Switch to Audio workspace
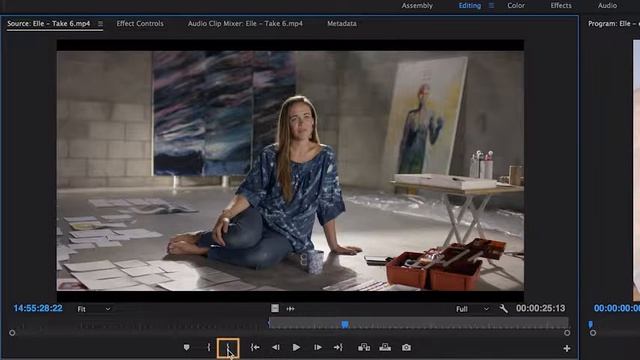The image size is (640, 360). coord(607,5)
